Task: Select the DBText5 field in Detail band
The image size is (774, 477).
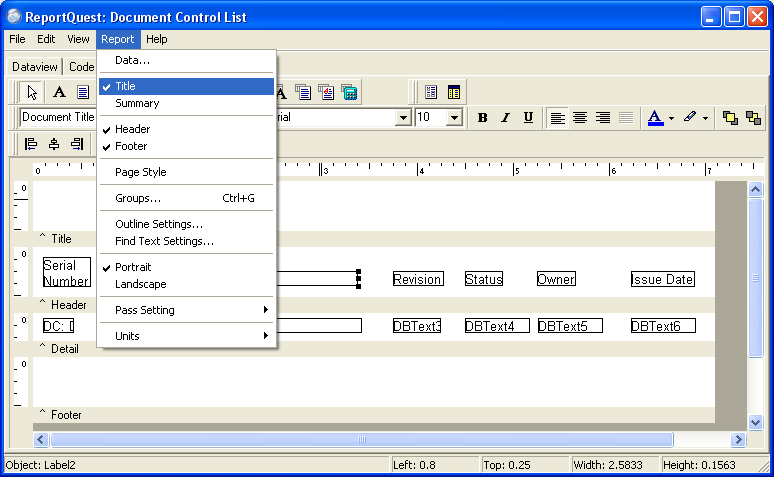Action: click(570, 326)
